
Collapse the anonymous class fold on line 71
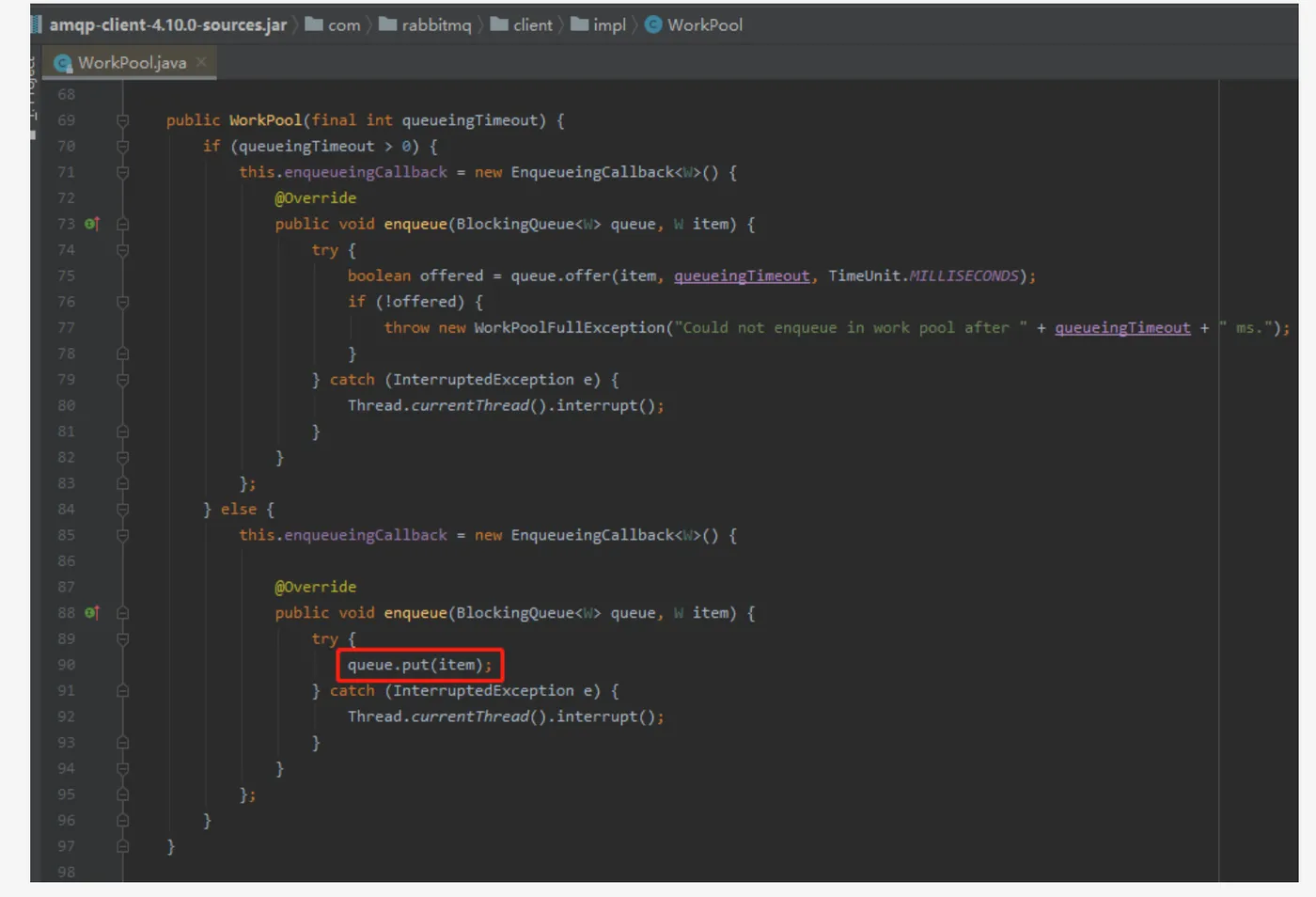click(122, 172)
